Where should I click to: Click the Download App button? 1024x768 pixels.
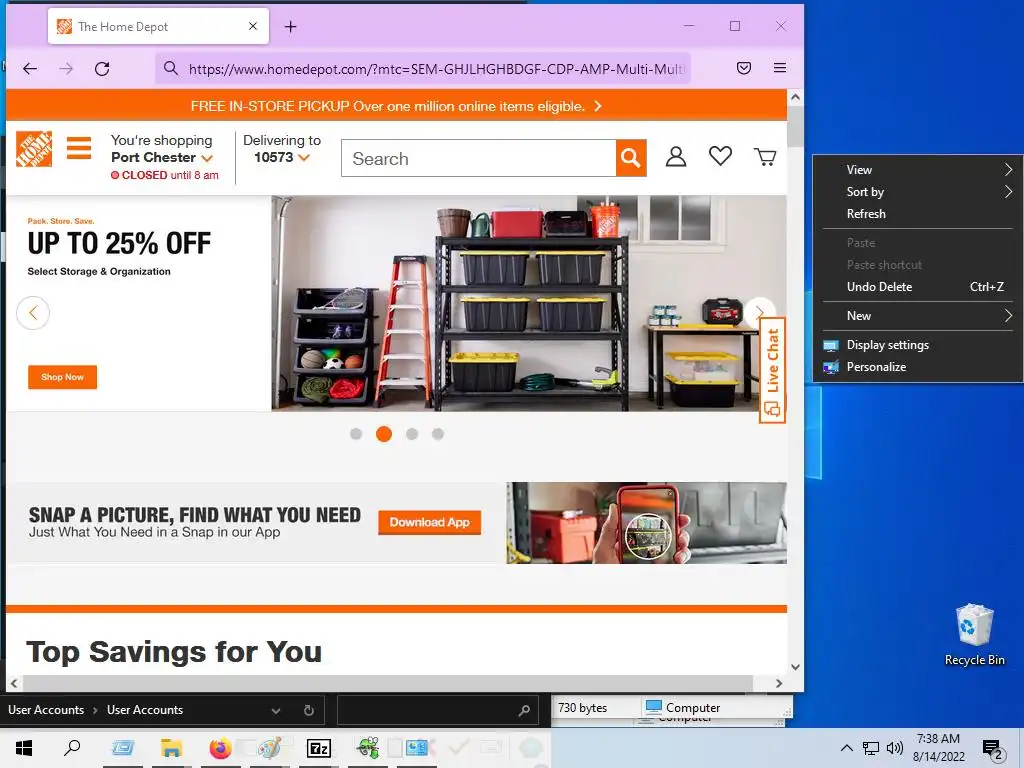pyautogui.click(x=430, y=522)
